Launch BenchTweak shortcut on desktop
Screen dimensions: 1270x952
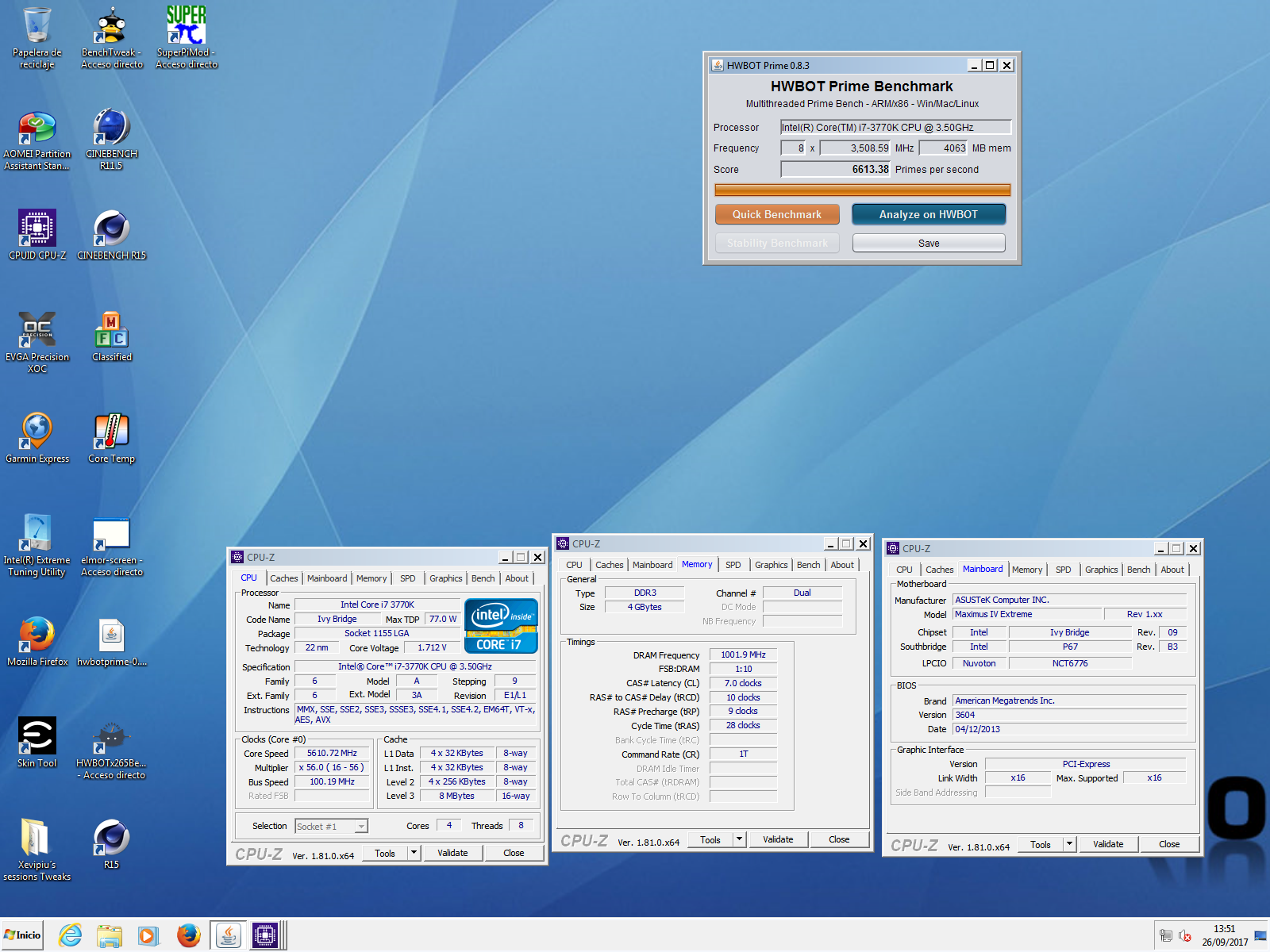click(111, 37)
